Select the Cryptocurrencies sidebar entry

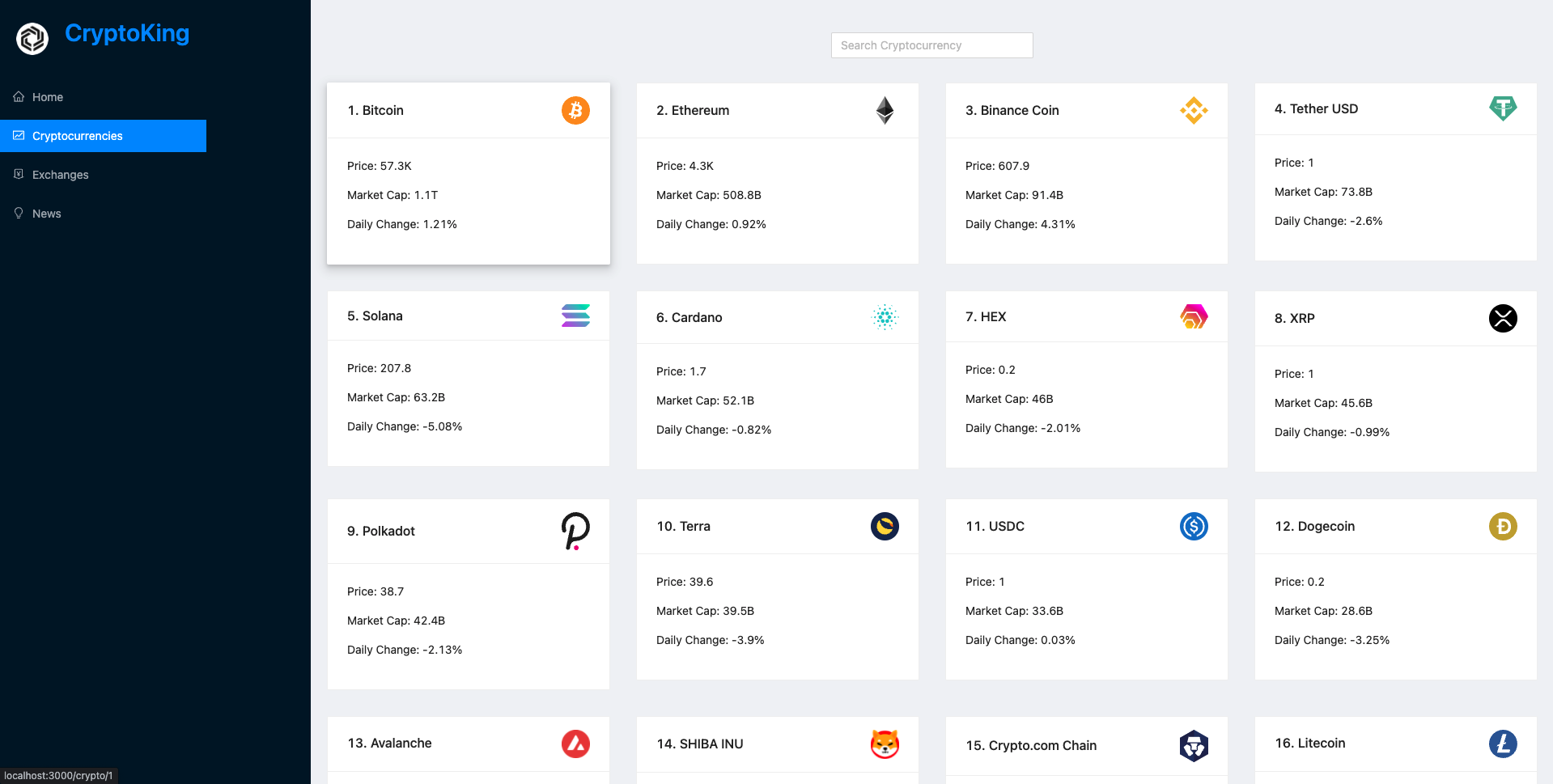pyautogui.click(x=77, y=136)
